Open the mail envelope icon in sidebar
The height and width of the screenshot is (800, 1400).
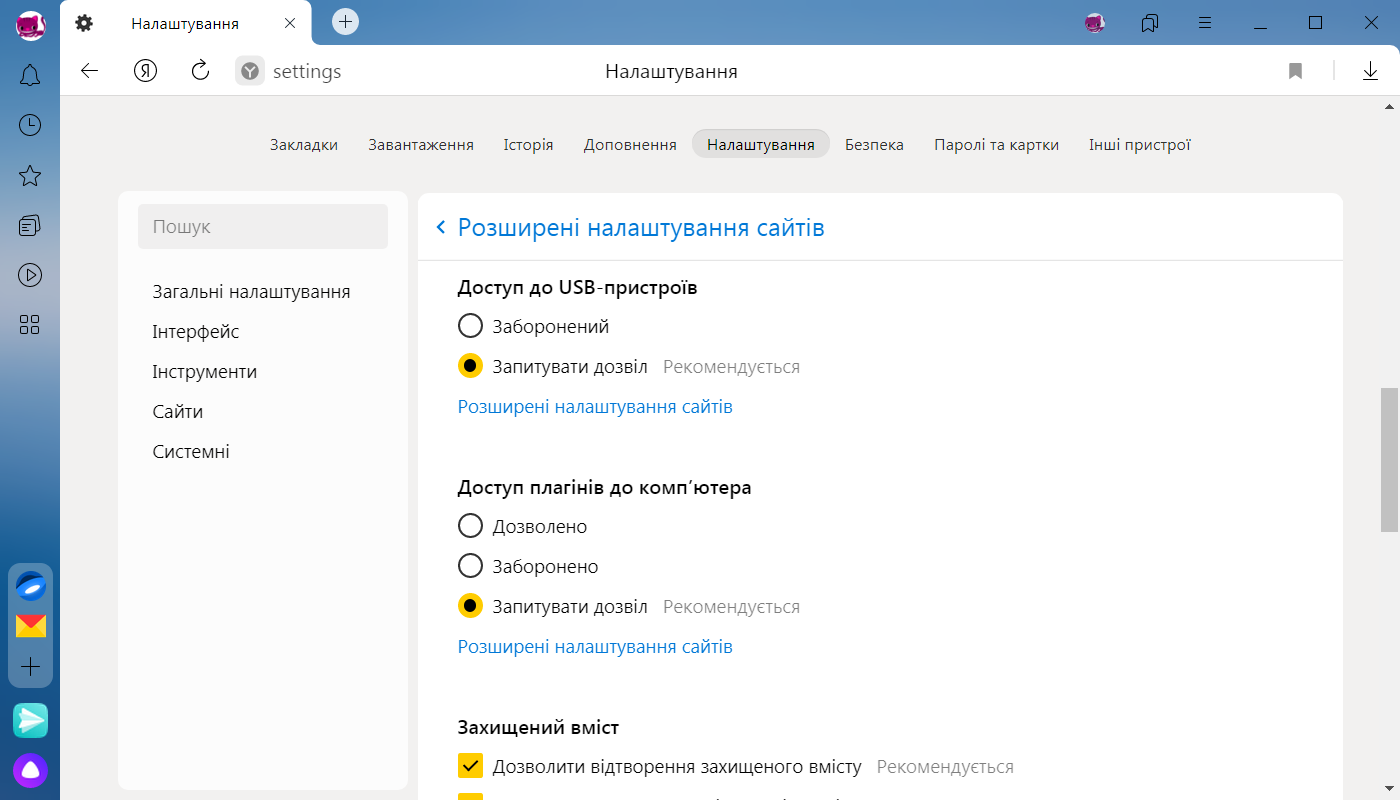coord(31,626)
